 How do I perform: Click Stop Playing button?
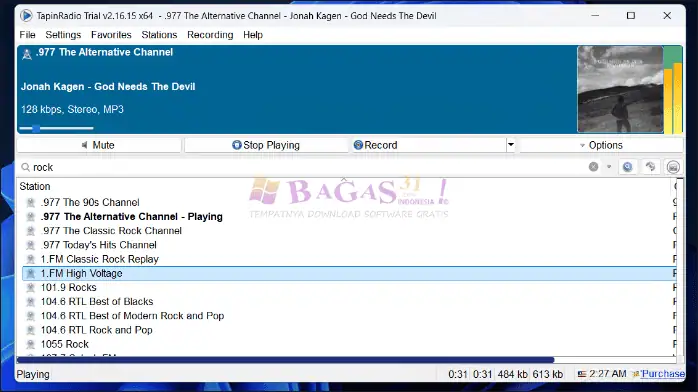(266, 145)
